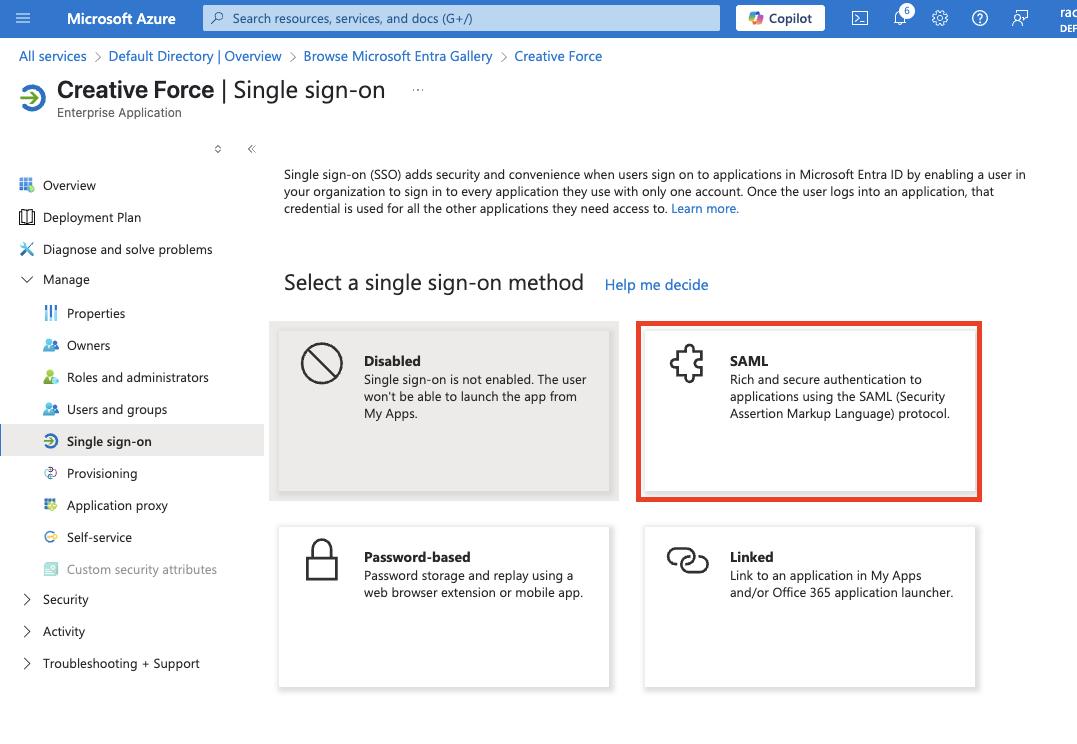Click the Copilot button
The height and width of the screenshot is (744, 1077).
point(780,19)
